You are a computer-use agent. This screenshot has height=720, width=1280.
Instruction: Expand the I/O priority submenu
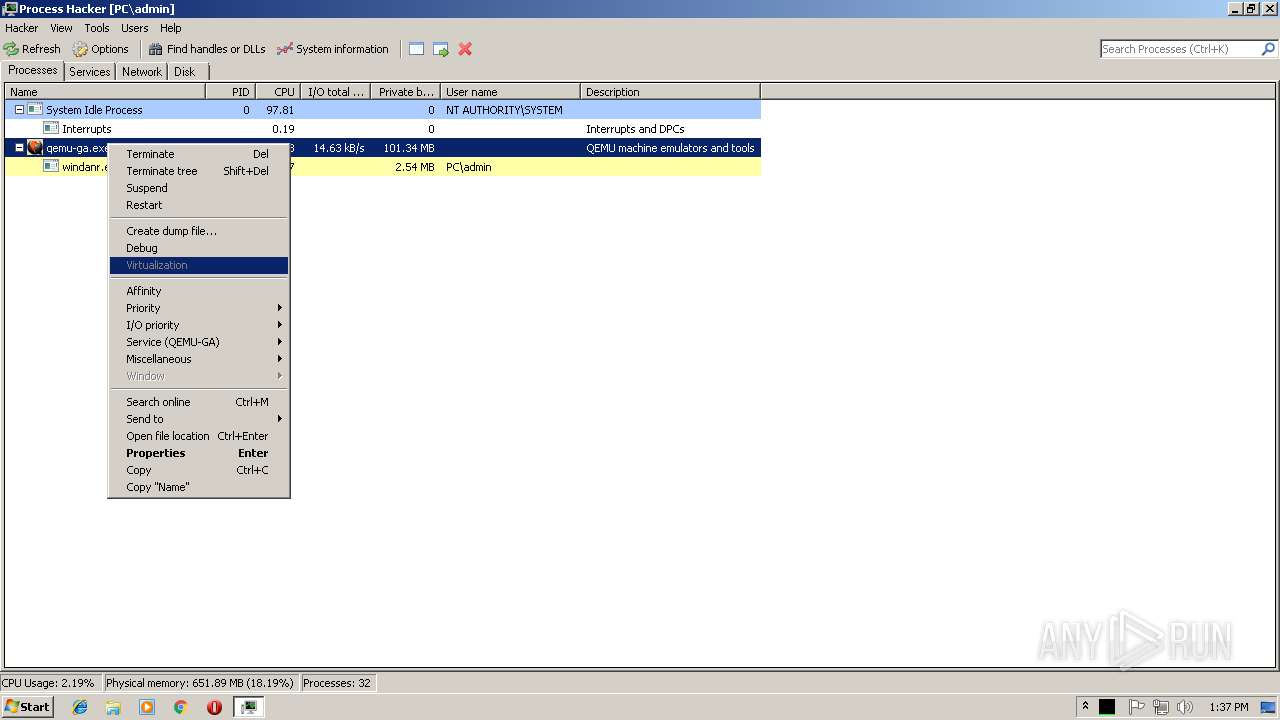(199, 325)
